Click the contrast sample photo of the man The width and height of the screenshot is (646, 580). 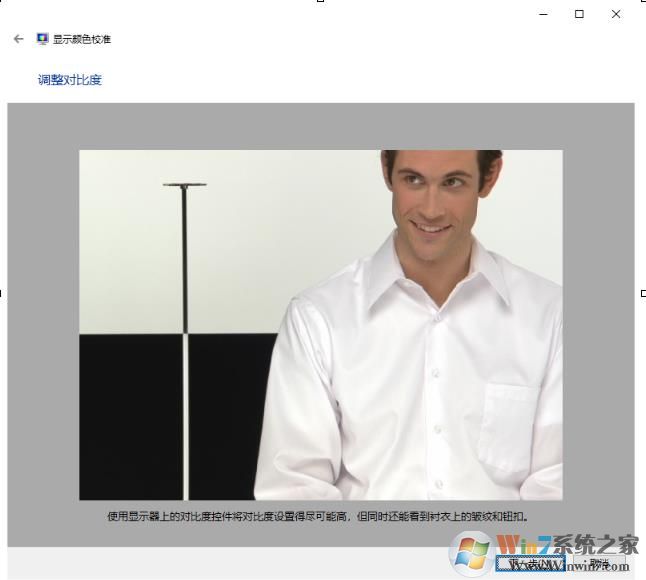pos(321,325)
